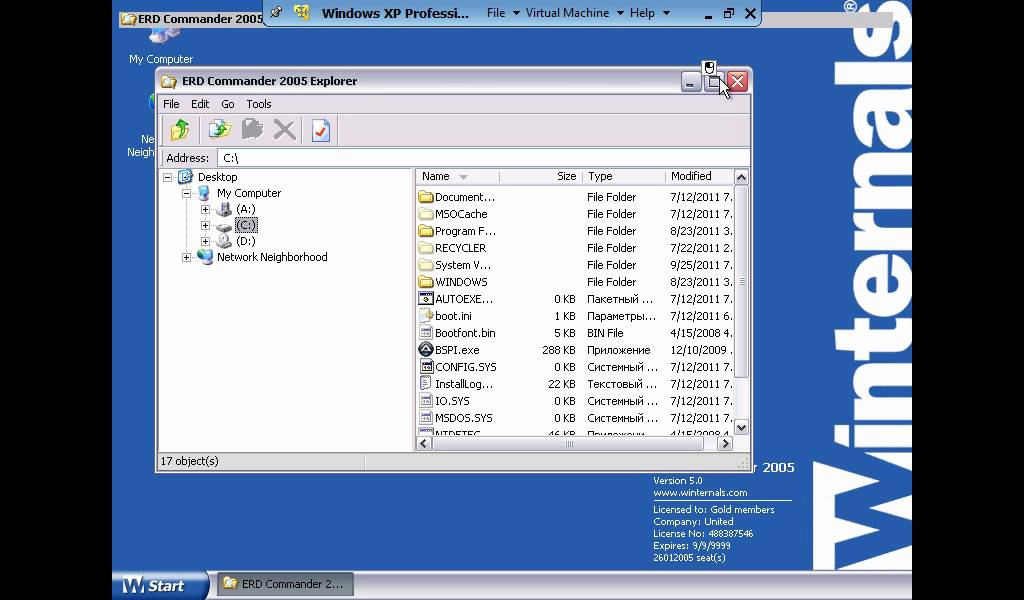1024x600 pixels.
Task: Sort by Modified column header
Action: (699, 176)
